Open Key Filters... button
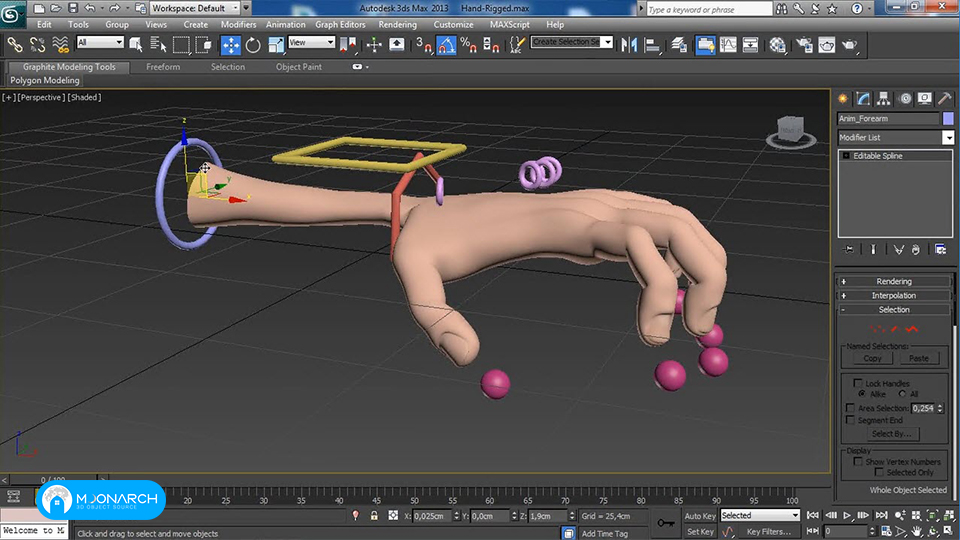 [769, 531]
